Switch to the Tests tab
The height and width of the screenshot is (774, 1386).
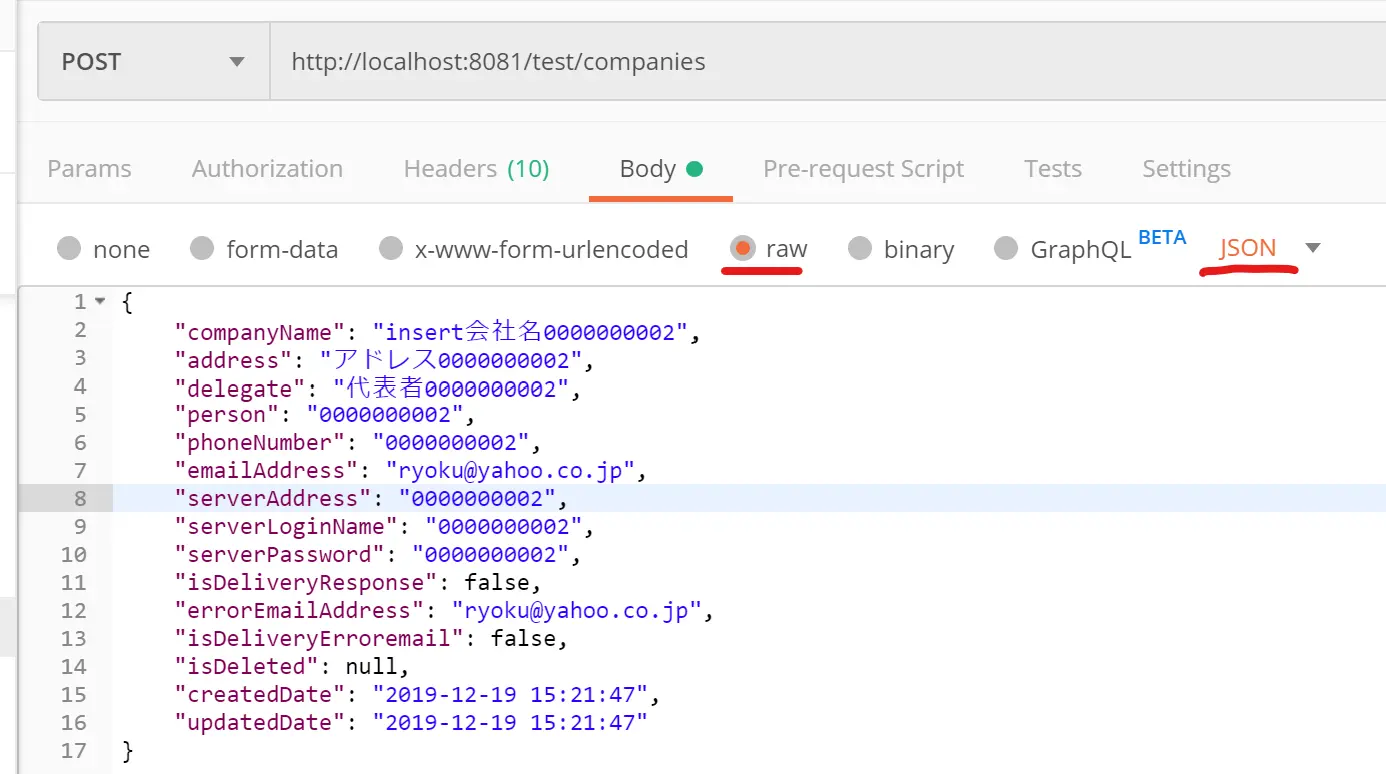[1052, 169]
